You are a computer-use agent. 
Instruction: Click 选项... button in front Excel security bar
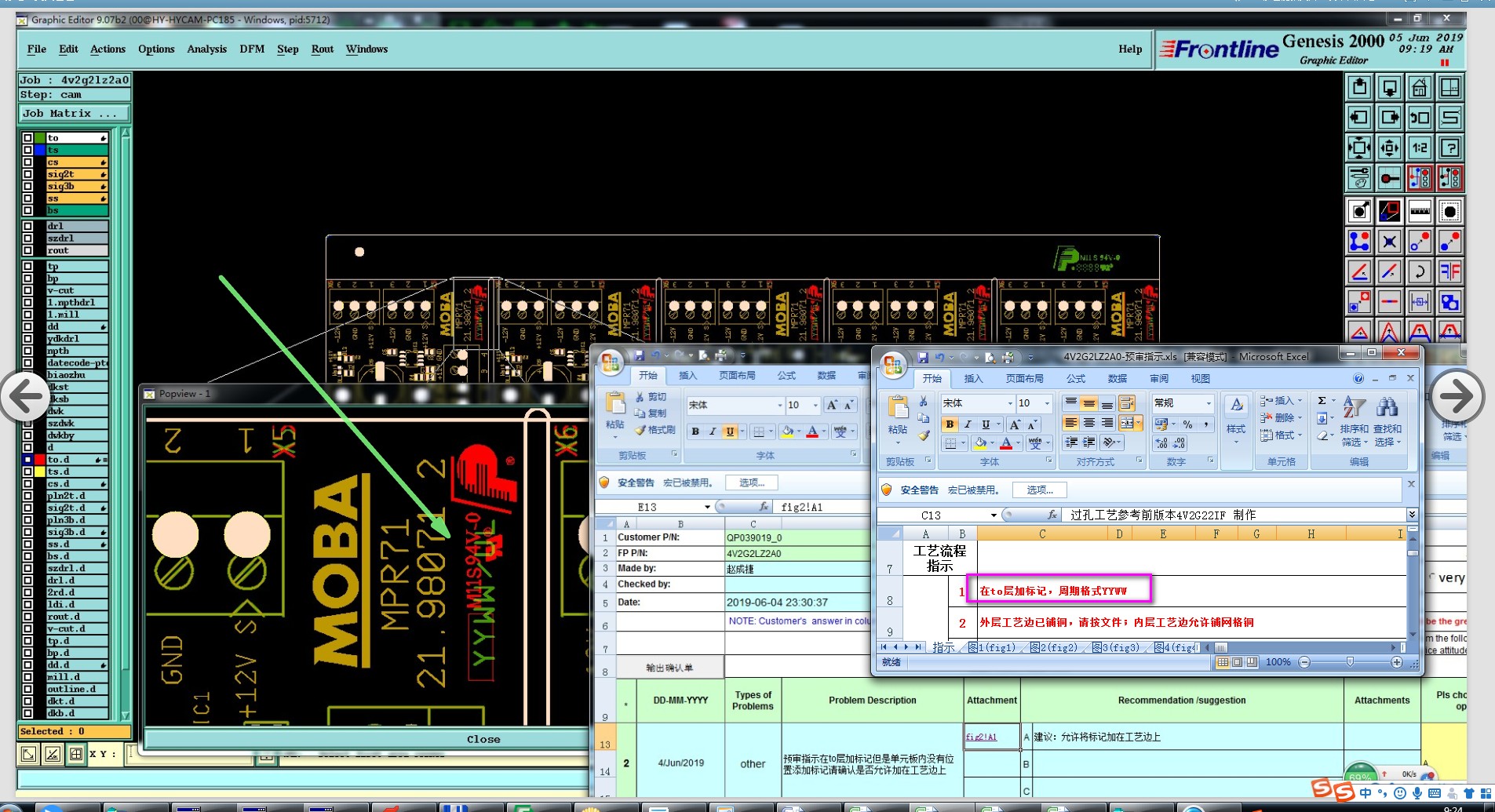point(1040,490)
